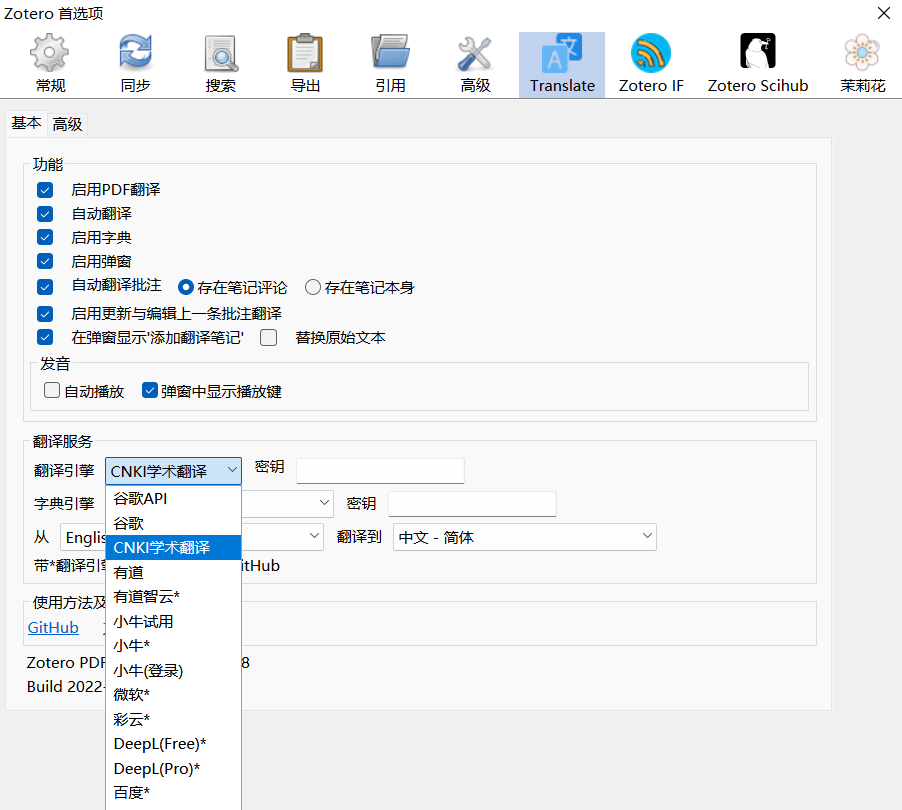The width and height of the screenshot is (902, 810).
Task: Select the Translate preferences pane
Action: [562, 64]
